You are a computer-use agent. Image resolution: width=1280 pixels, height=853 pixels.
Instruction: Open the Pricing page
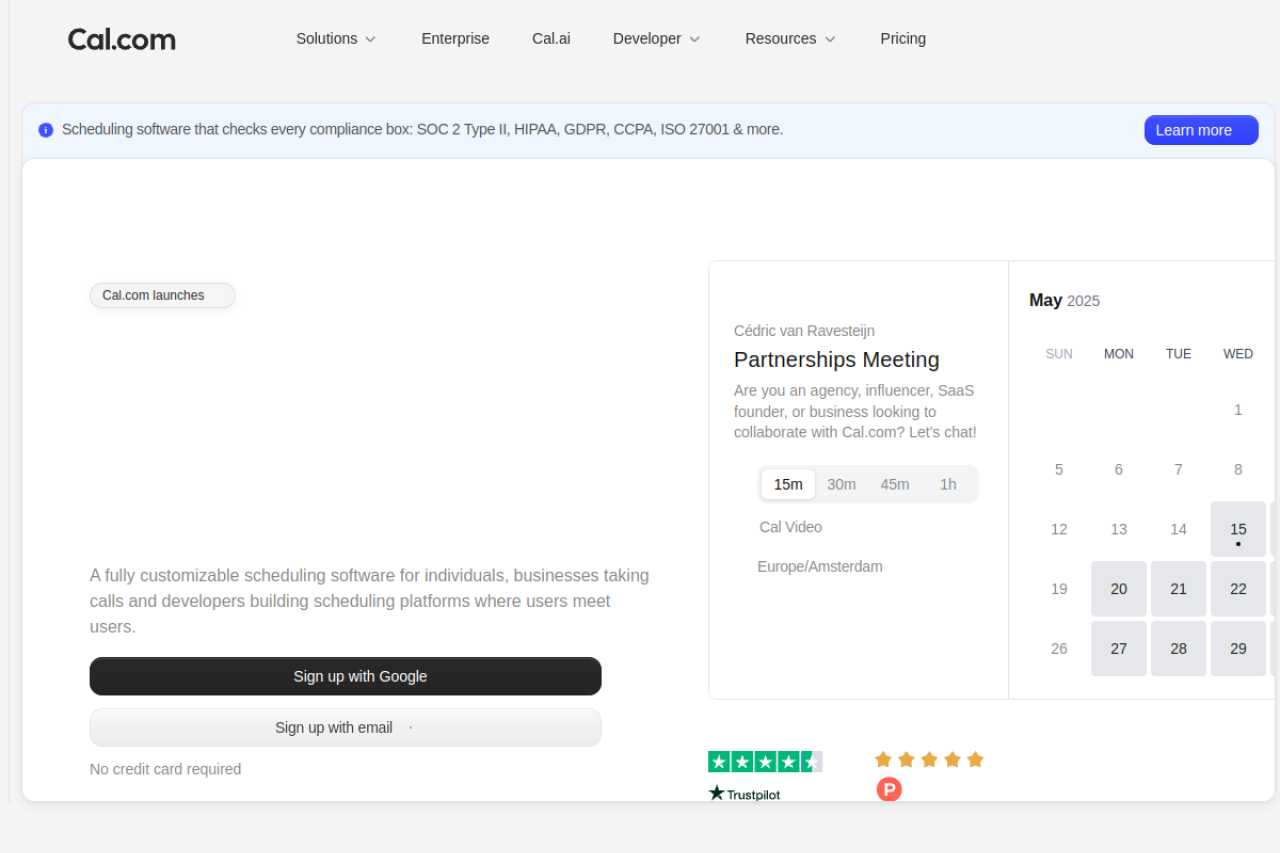tap(903, 39)
